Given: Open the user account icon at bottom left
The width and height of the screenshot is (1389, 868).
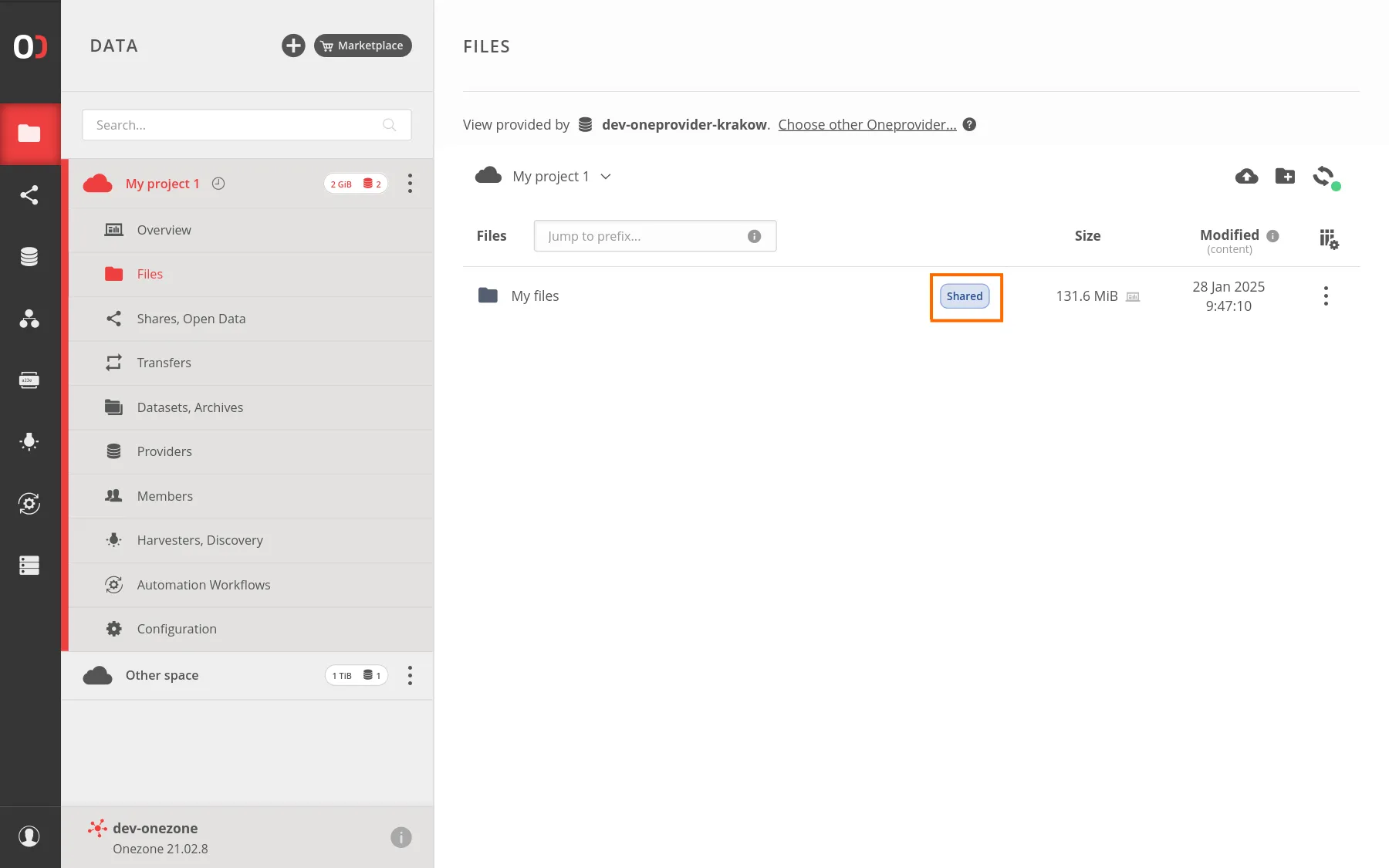Looking at the screenshot, I should click(30, 836).
